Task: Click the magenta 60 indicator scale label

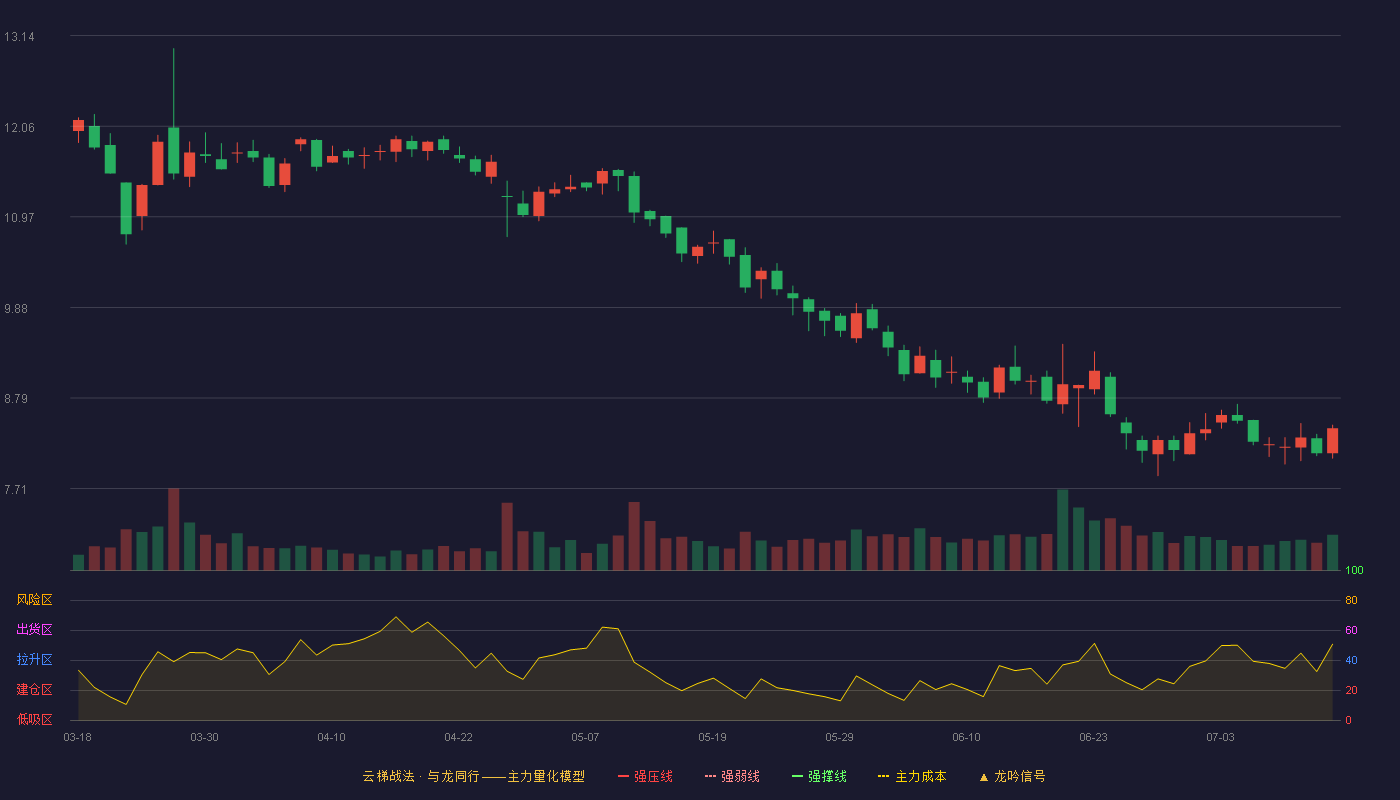Action: coord(1351,630)
